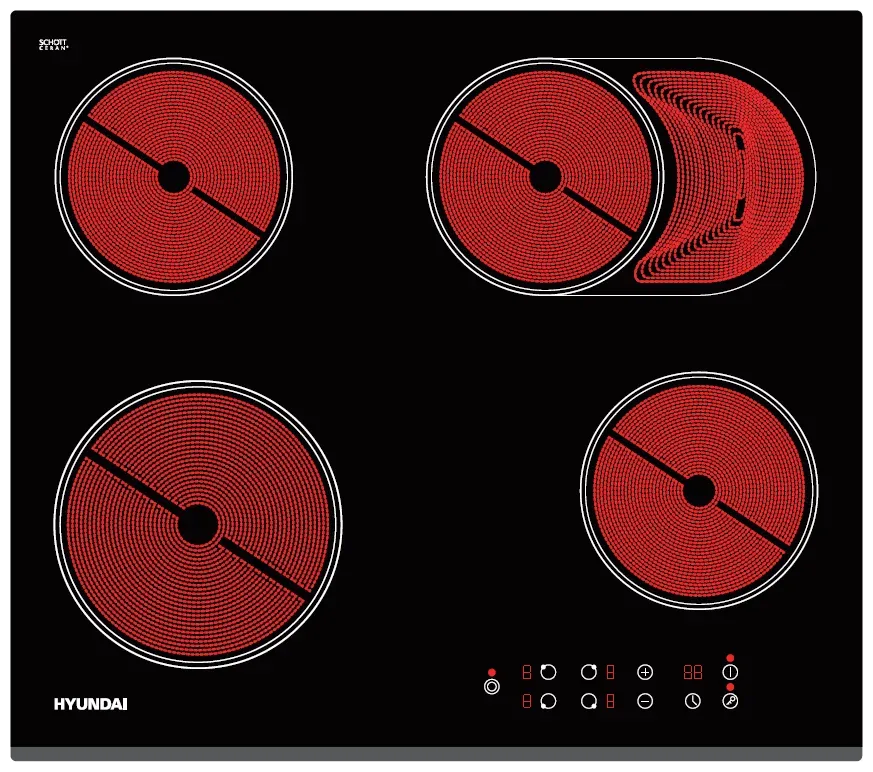Select the front-right burner zone icon

pos(589,701)
